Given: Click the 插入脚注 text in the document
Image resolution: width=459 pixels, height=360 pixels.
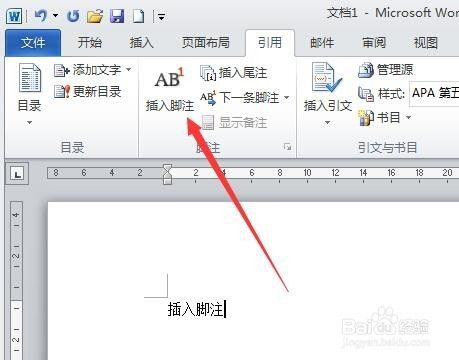Looking at the screenshot, I should 196,309.
